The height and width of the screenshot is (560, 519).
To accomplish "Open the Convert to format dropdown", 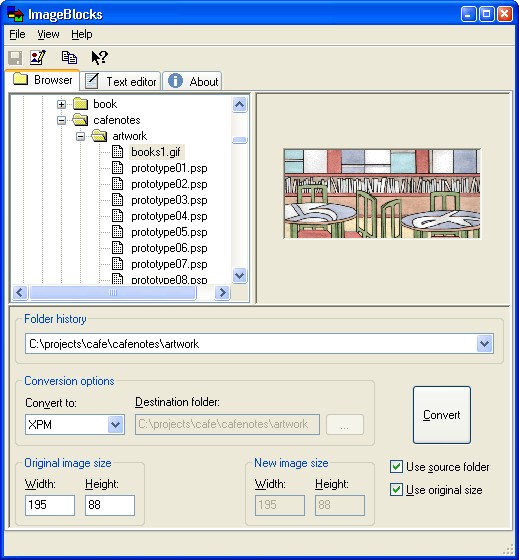I will (116, 425).
